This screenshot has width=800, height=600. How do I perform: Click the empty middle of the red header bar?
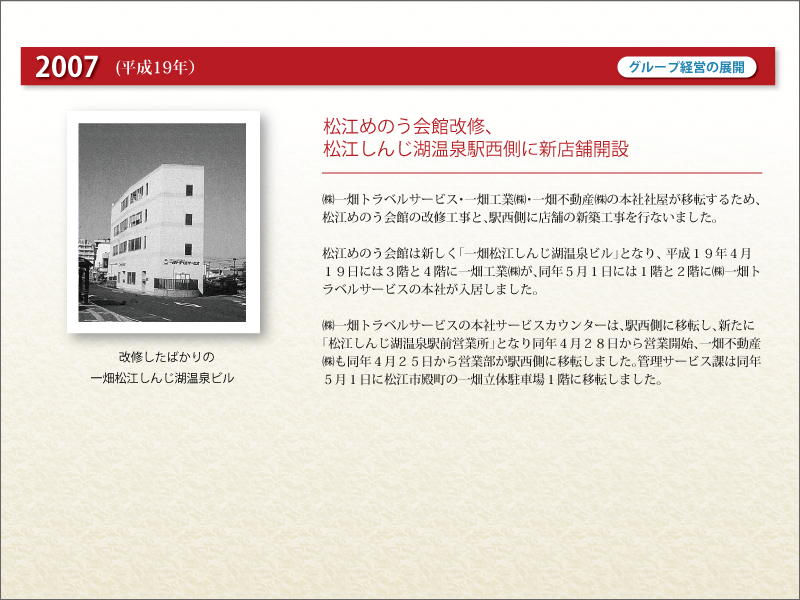(x=400, y=68)
